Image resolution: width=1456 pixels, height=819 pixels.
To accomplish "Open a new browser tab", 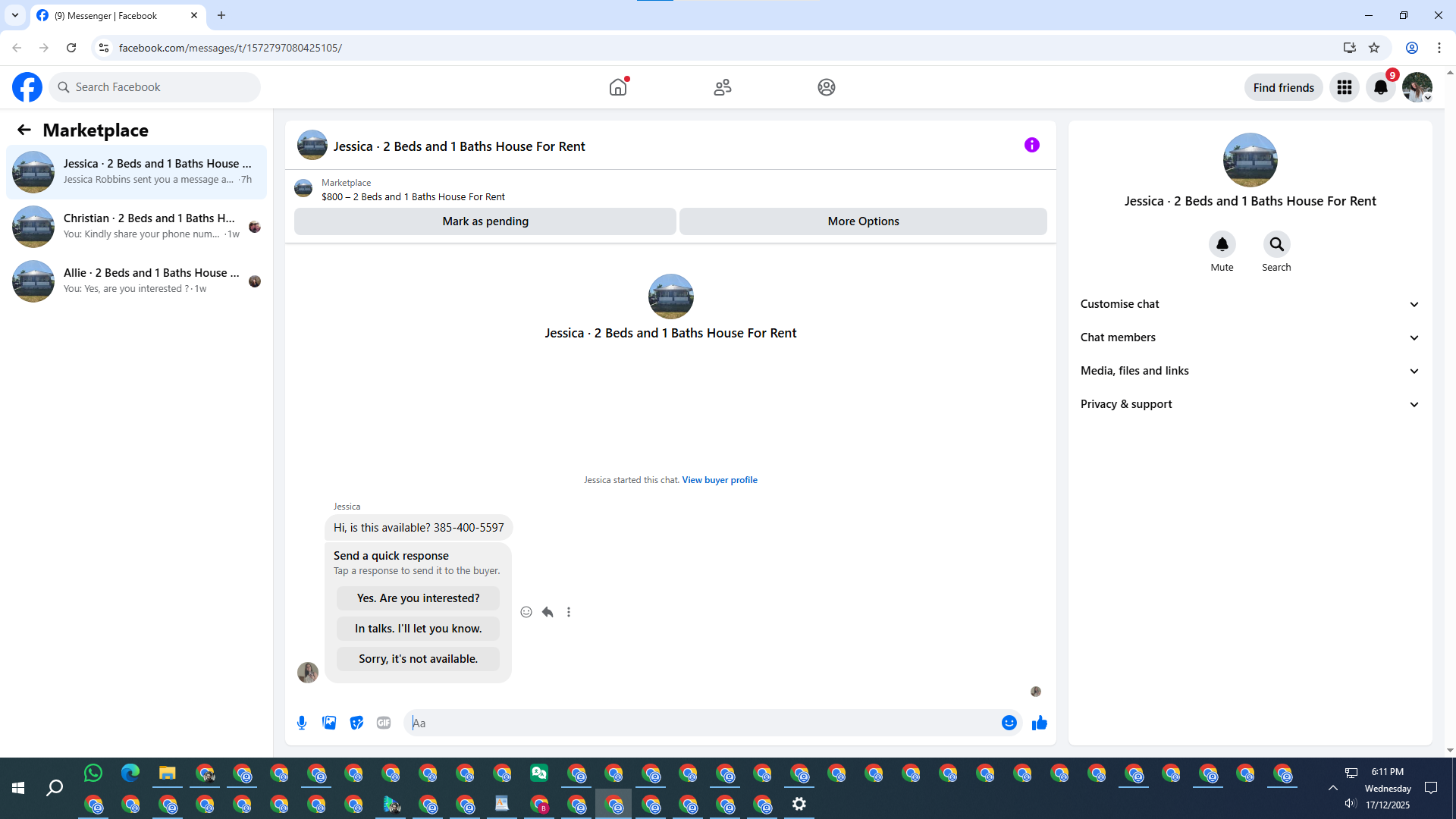I will pyautogui.click(x=221, y=15).
